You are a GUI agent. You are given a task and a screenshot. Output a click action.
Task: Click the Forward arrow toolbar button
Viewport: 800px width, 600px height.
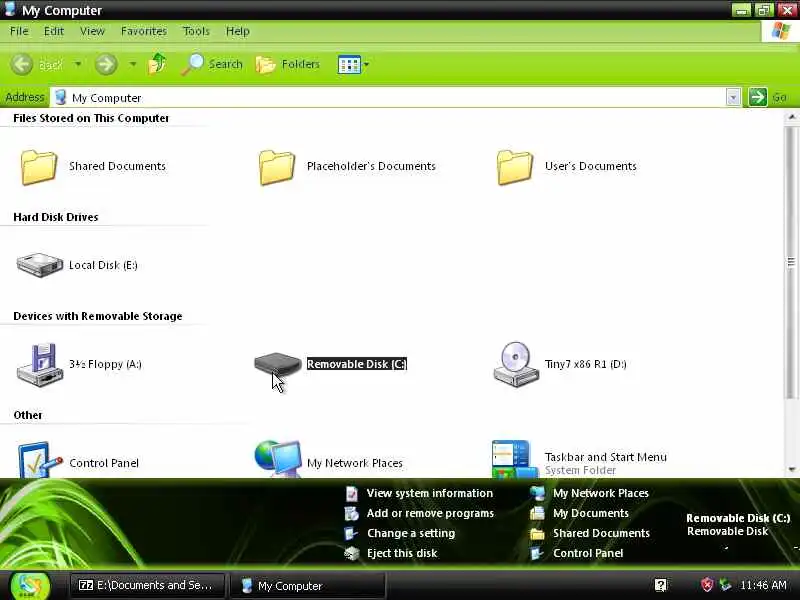pos(106,64)
